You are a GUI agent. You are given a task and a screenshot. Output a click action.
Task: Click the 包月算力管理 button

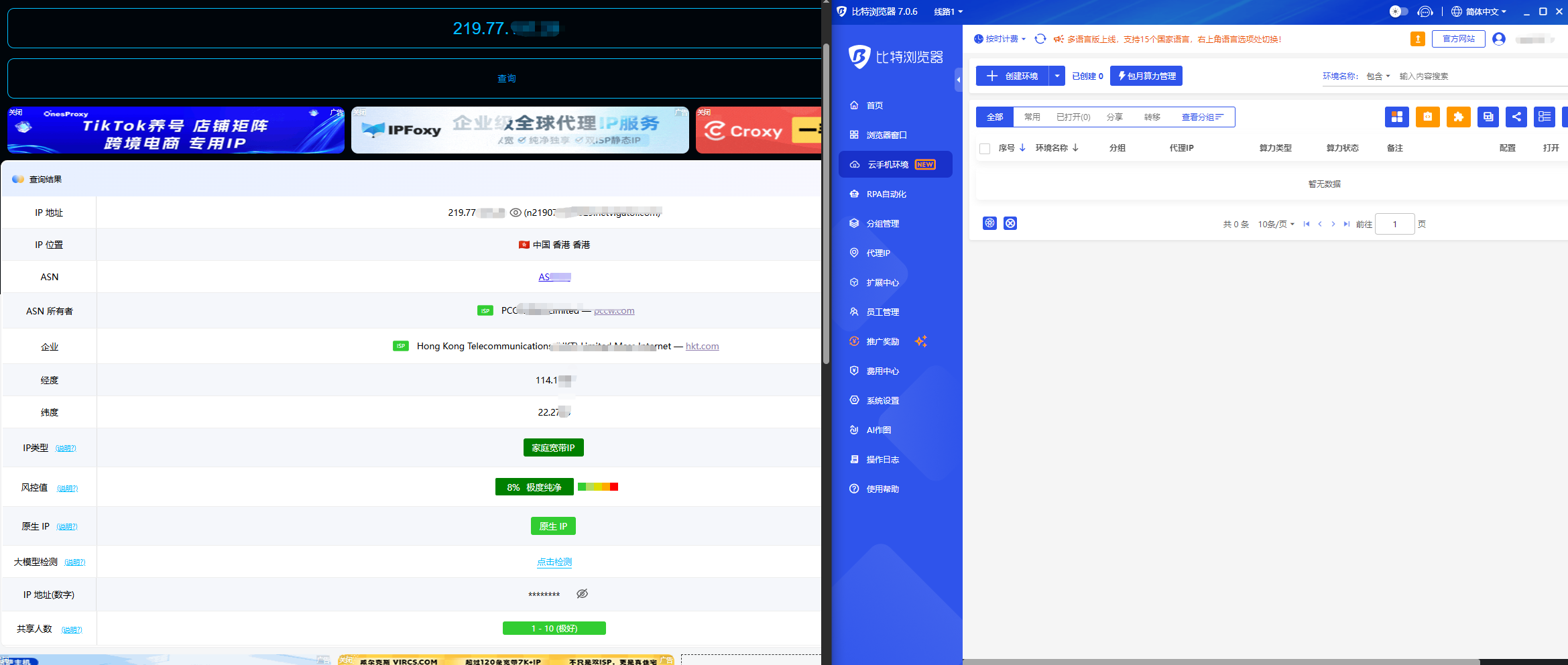click(x=1146, y=76)
